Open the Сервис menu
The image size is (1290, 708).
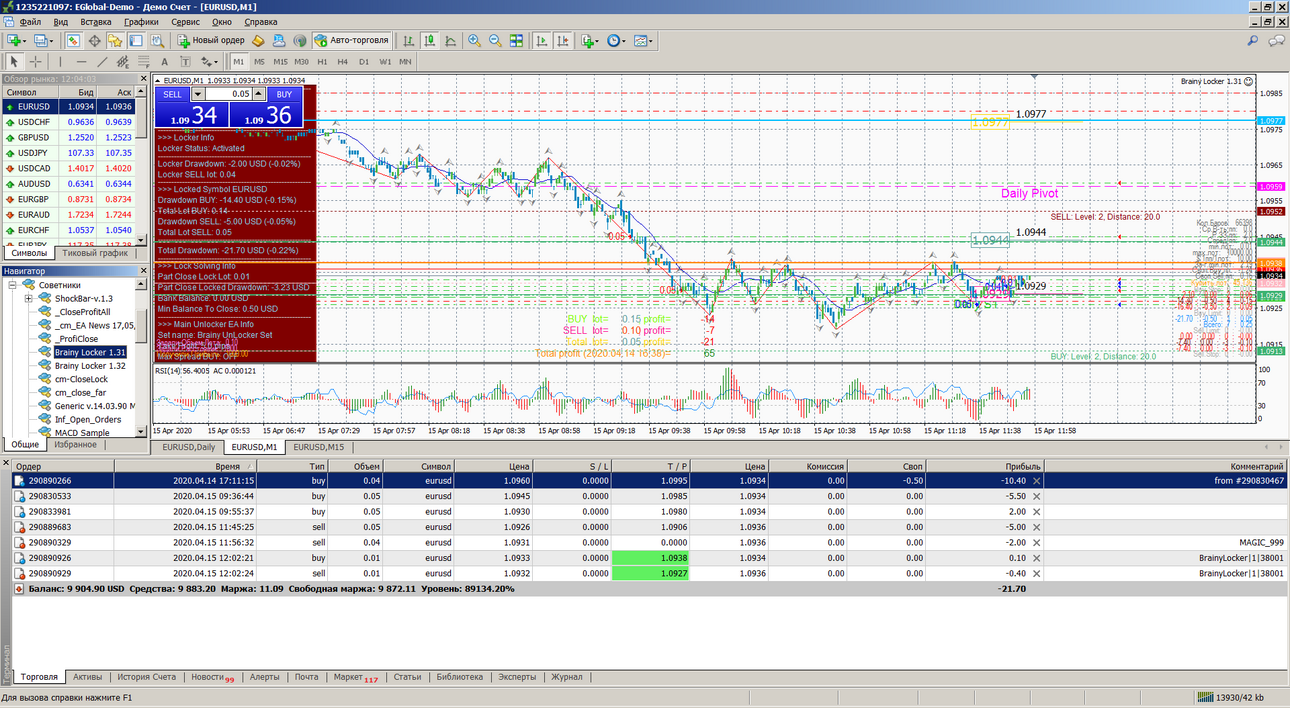tap(185, 21)
